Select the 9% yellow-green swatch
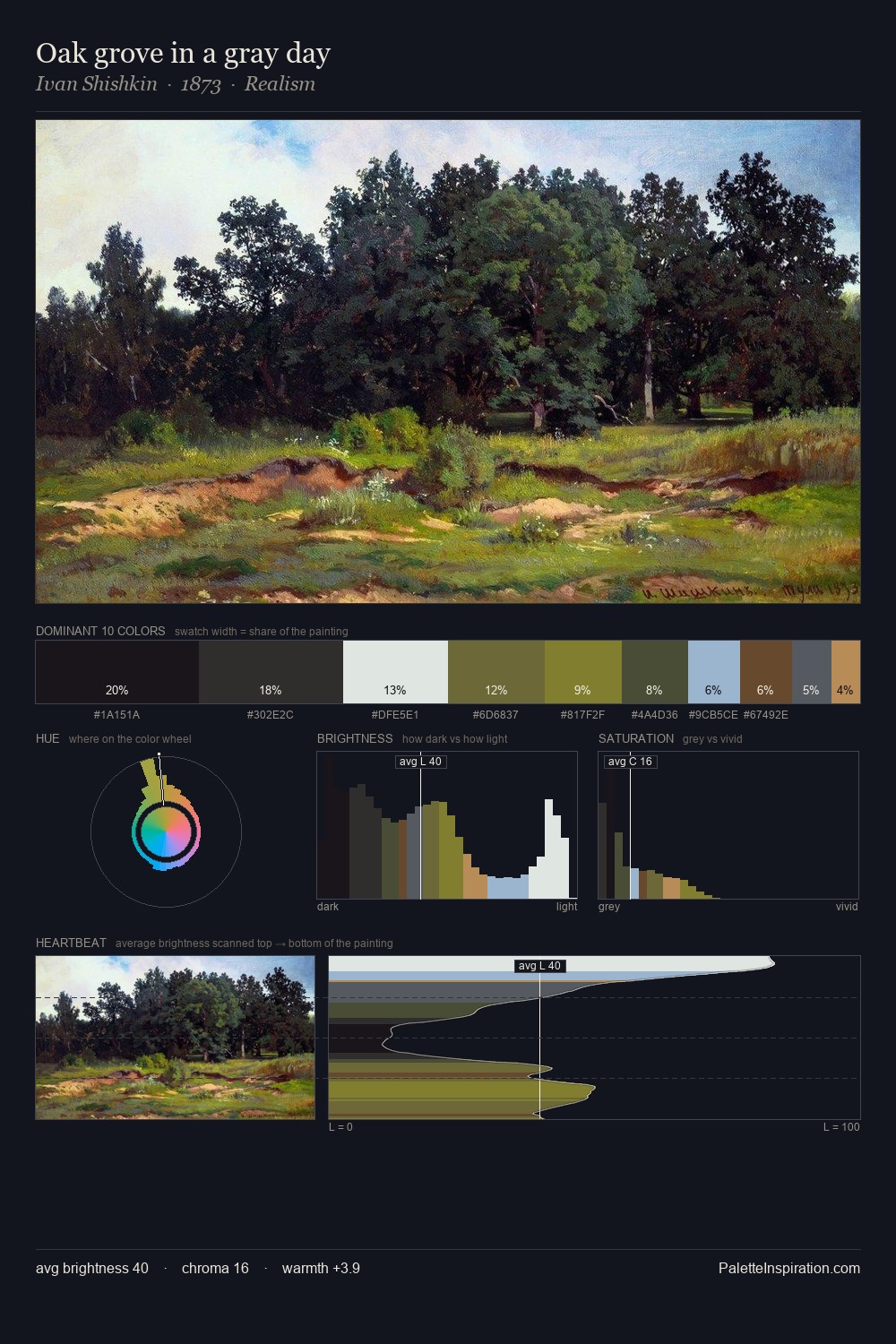The width and height of the screenshot is (896, 1344). click(x=583, y=672)
